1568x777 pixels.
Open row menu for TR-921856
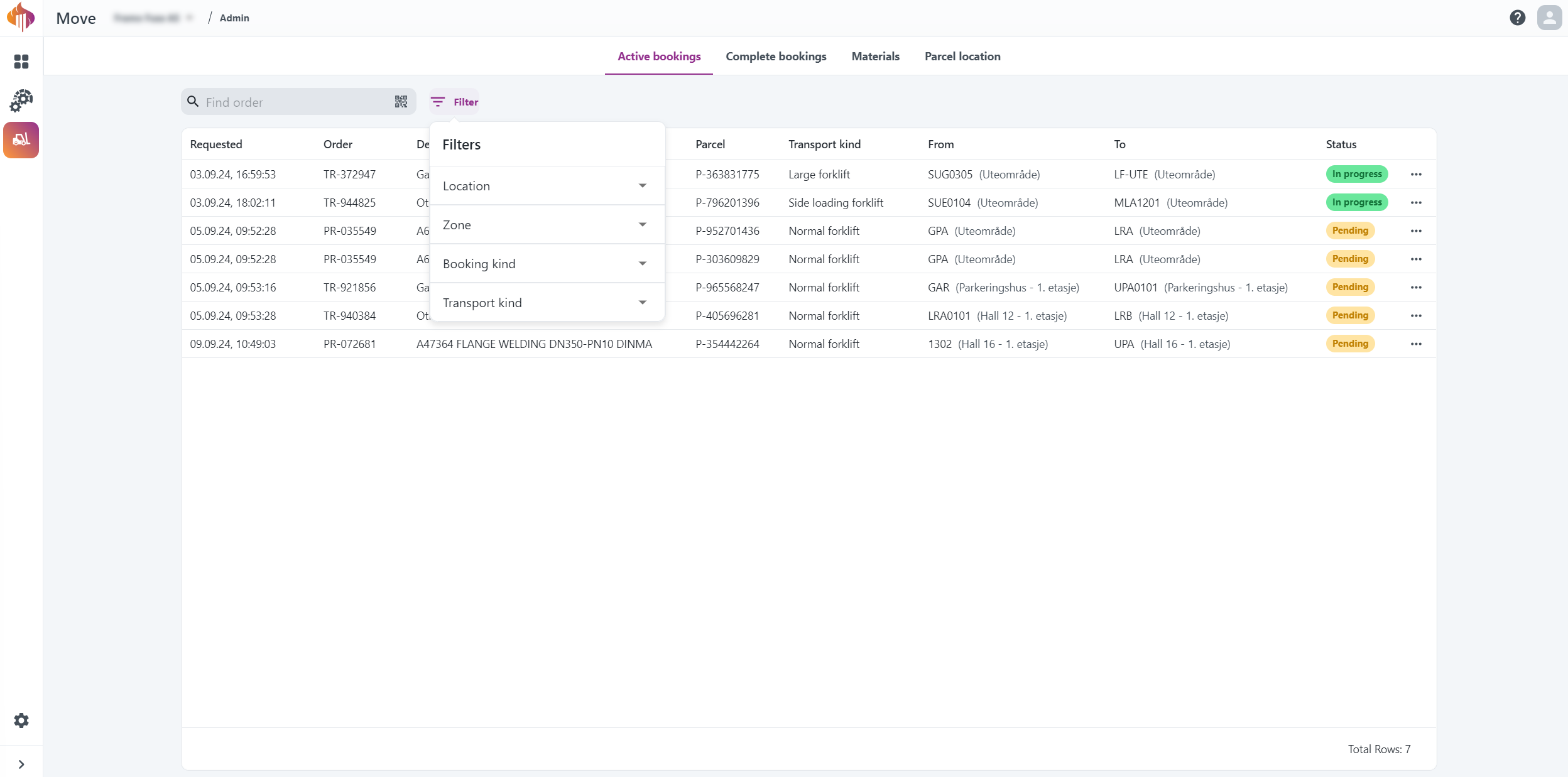coord(1416,287)
